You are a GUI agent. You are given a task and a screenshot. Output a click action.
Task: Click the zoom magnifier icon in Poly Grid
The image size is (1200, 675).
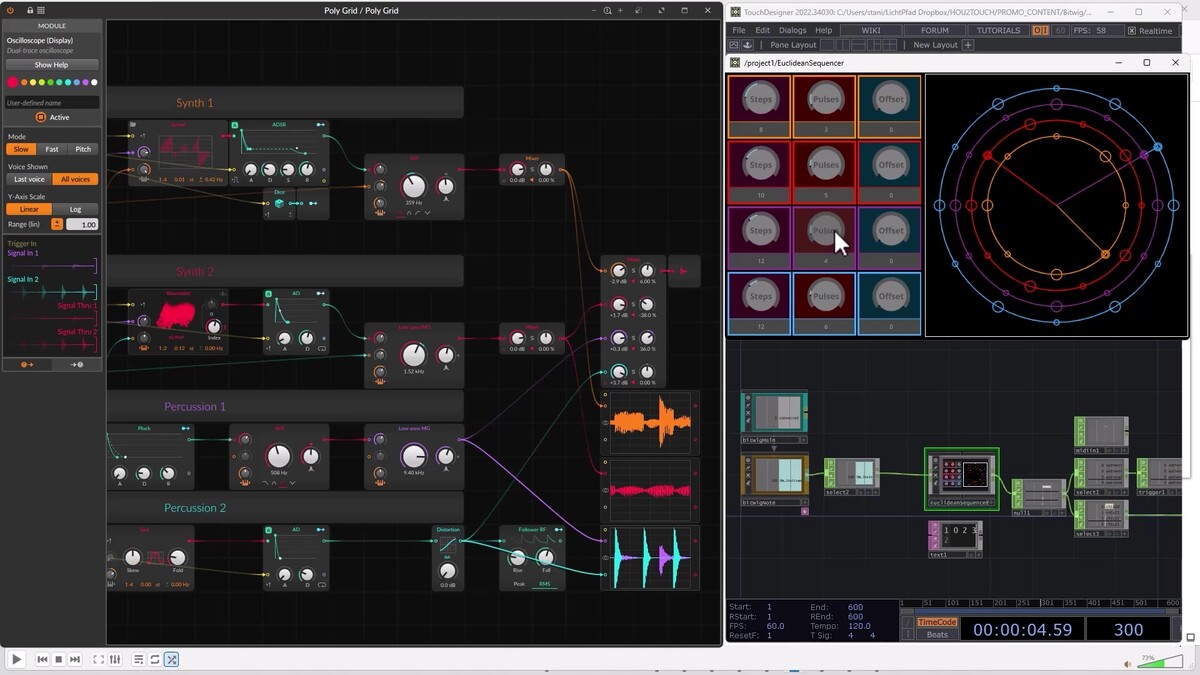[607, 10]
